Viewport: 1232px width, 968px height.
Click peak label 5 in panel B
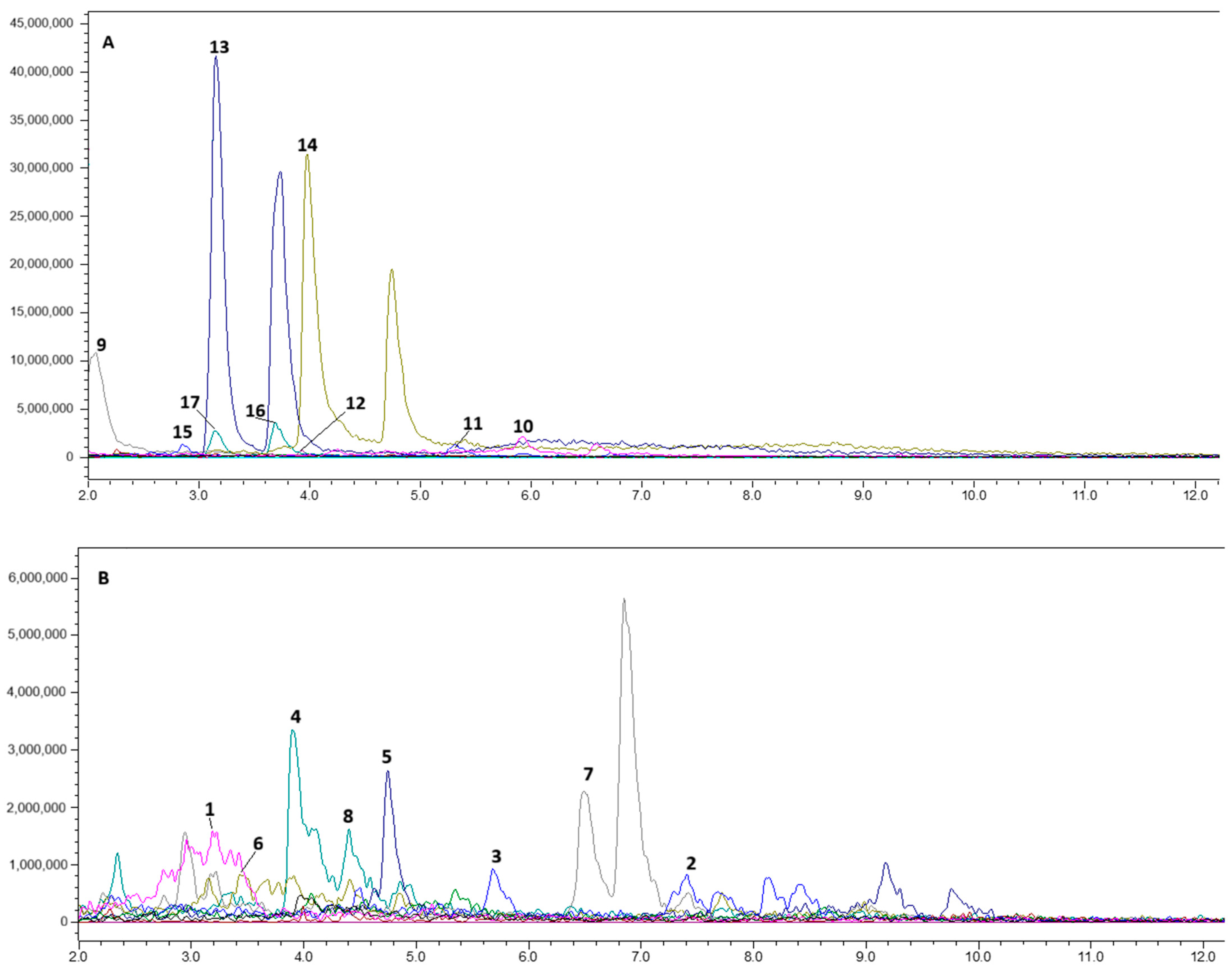[x=387, y=757]
